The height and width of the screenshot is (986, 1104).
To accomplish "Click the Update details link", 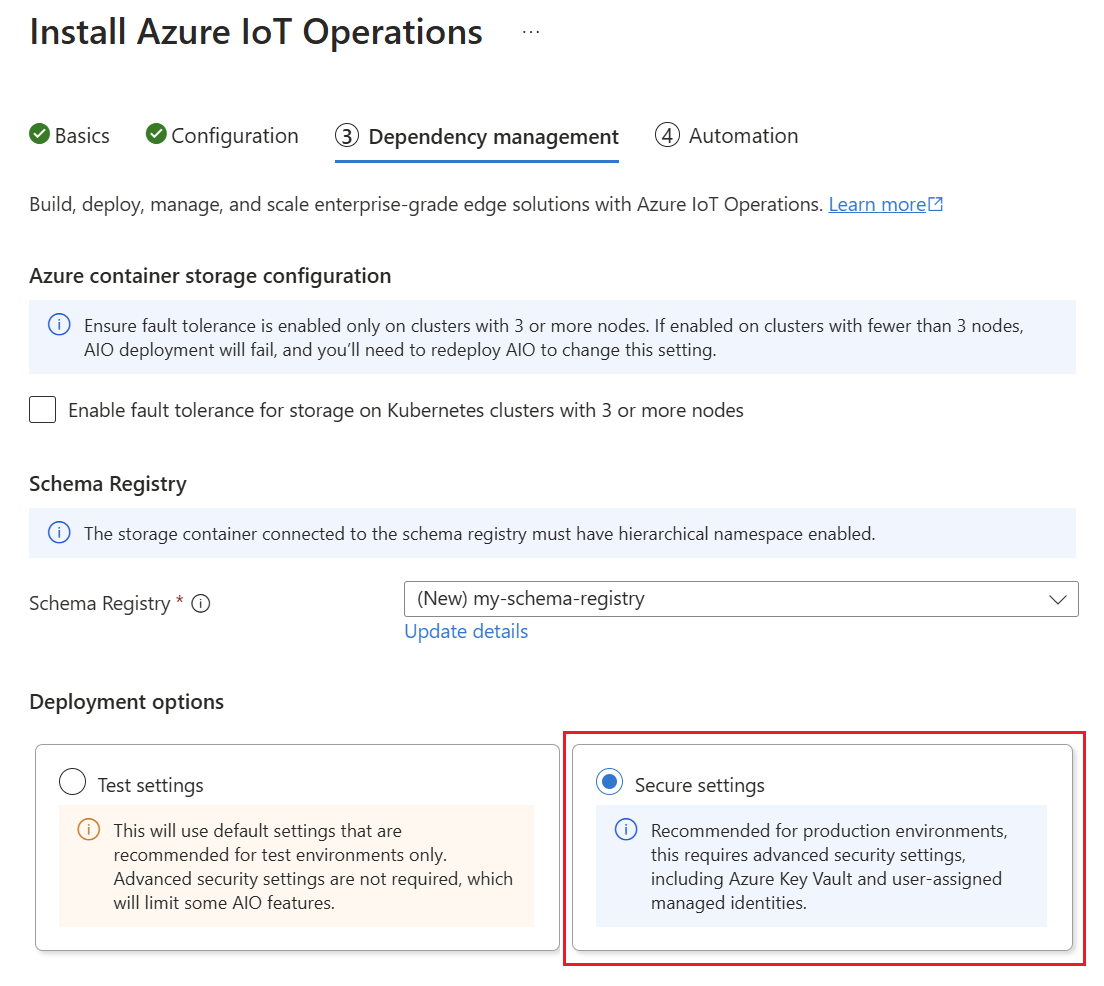I will [465, 631].
